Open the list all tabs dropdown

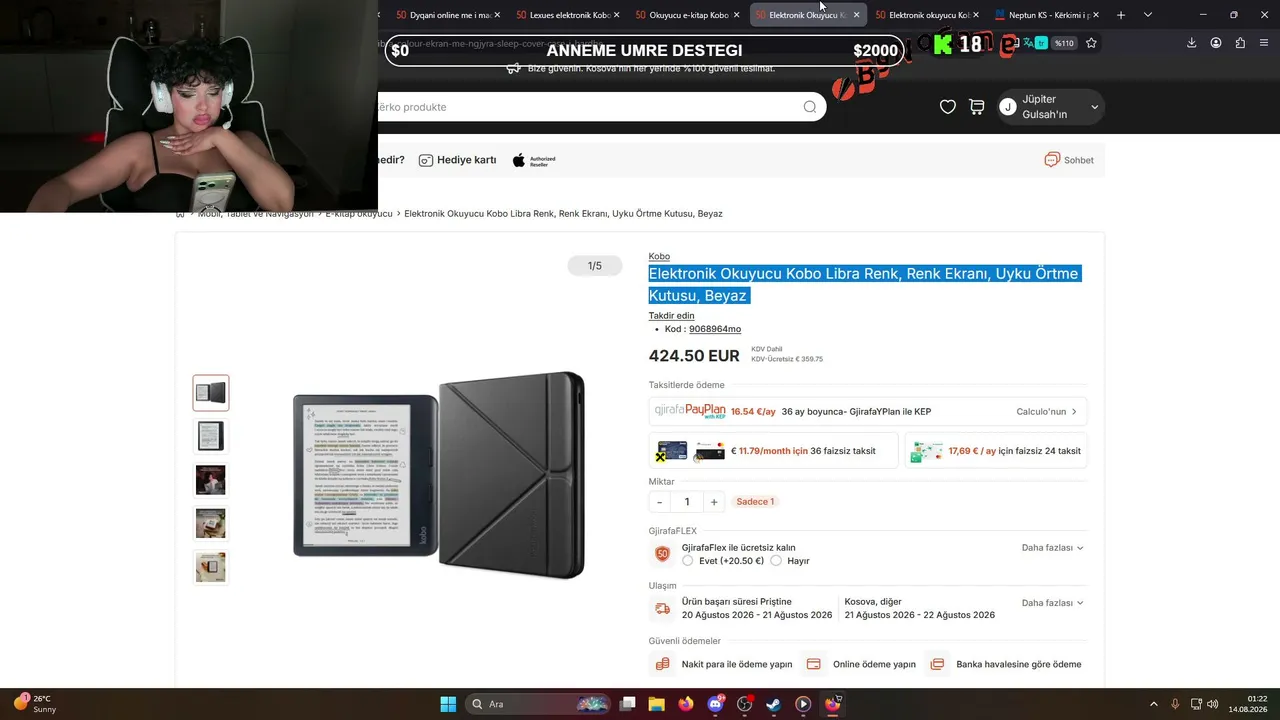point(1148,15)
